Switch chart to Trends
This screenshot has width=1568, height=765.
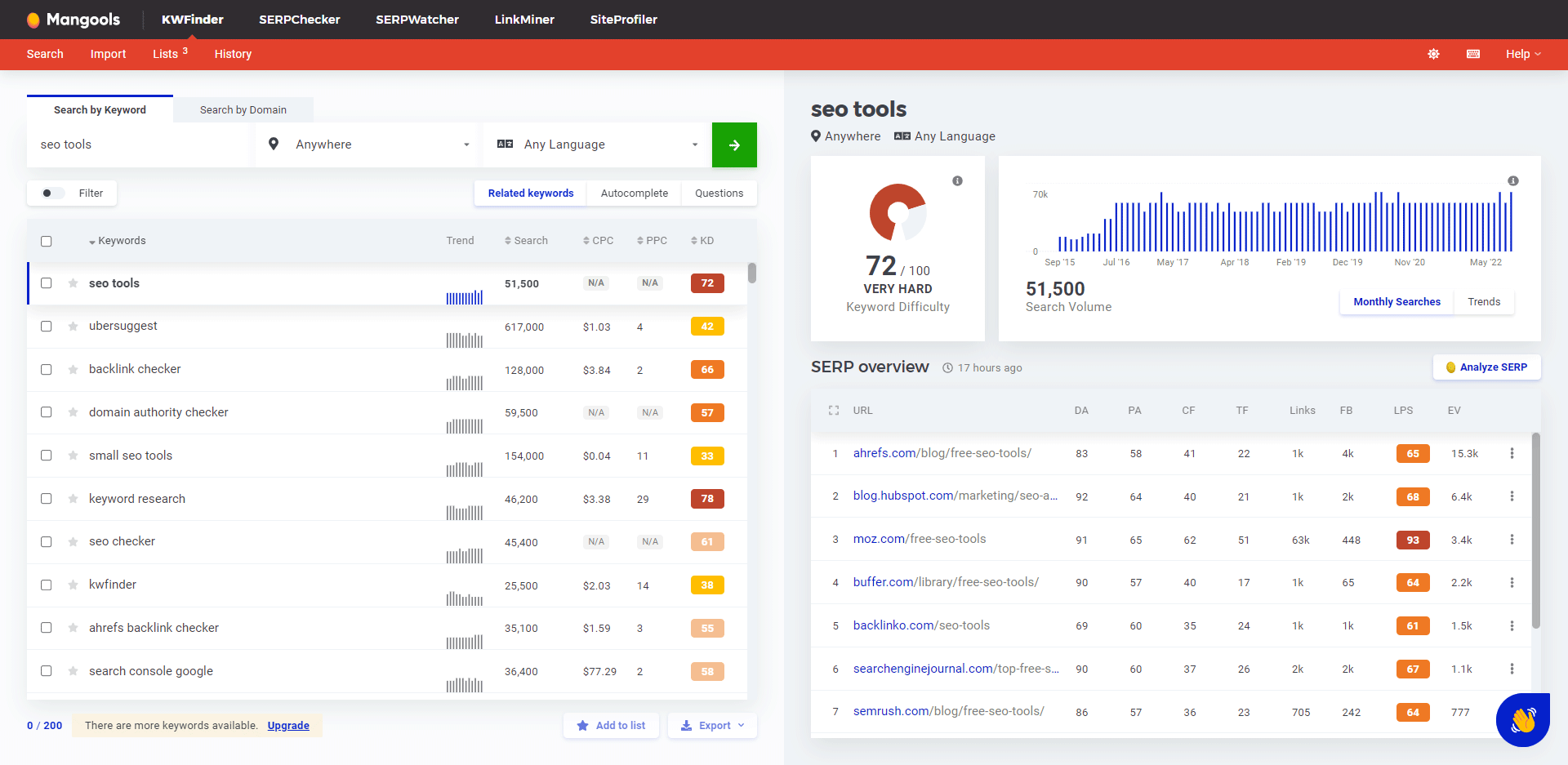tap(1484, 302)
